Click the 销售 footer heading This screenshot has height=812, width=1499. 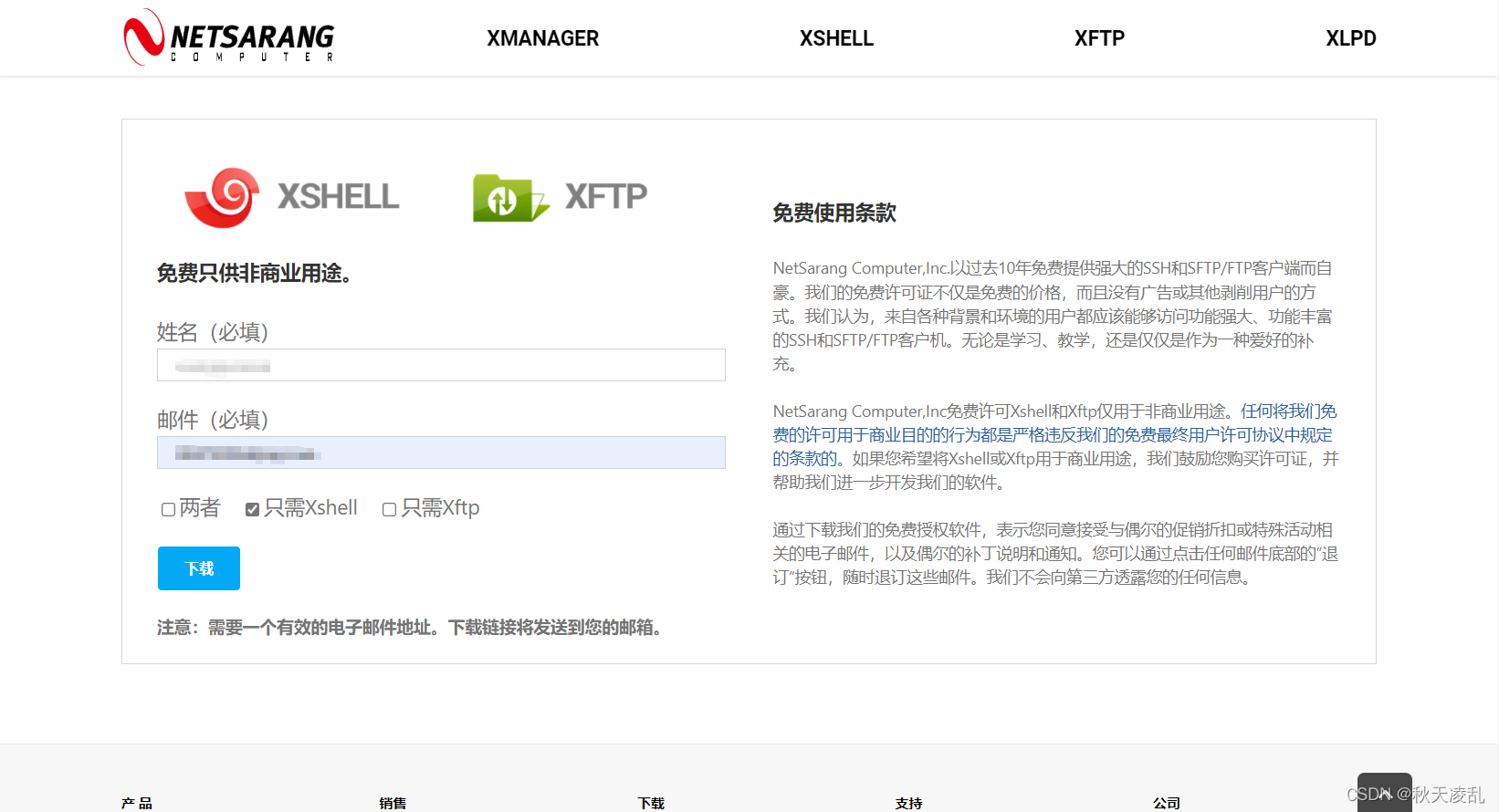coord(393,803)
